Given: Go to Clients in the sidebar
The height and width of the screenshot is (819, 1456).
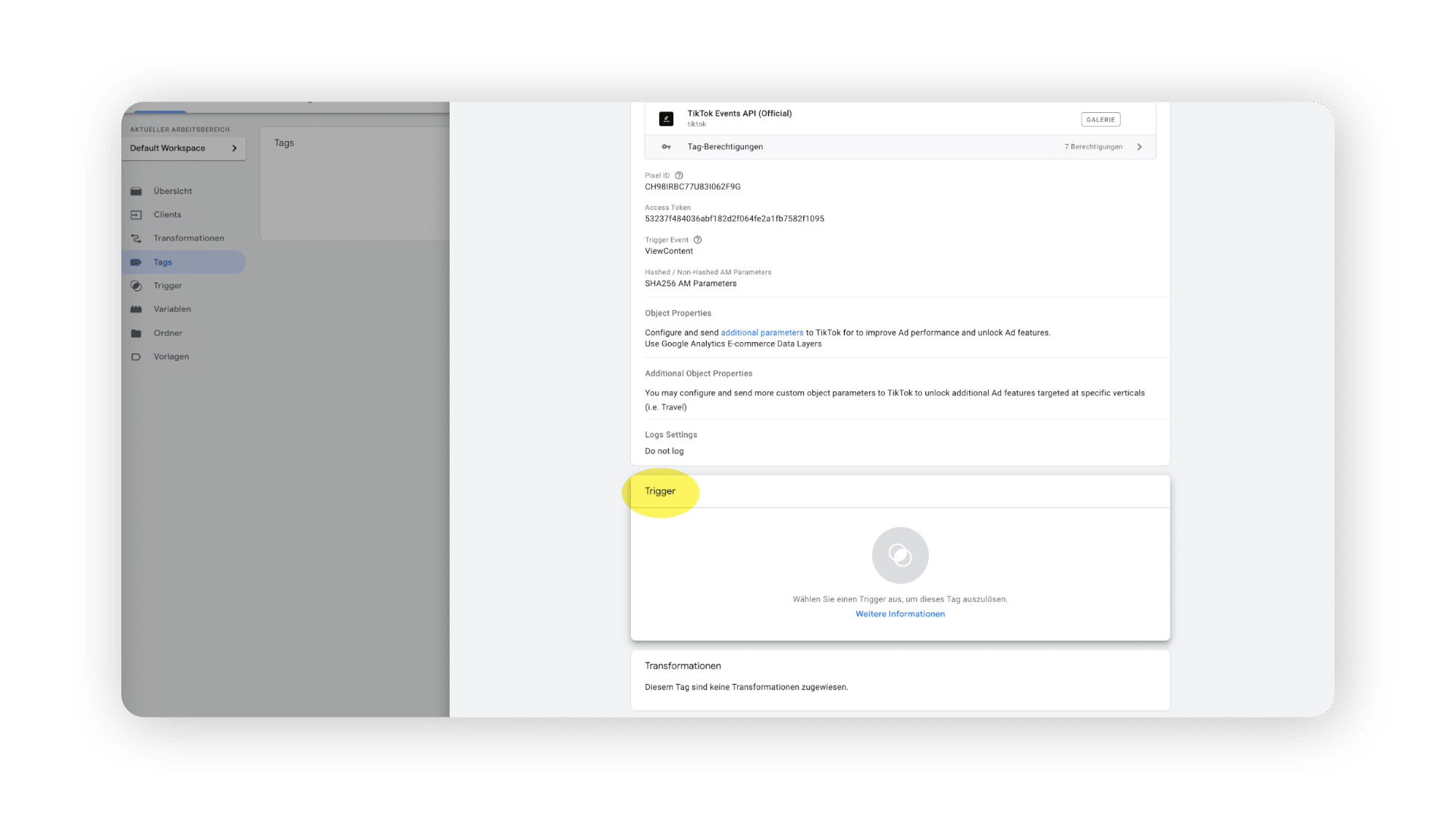Looking at the screenshot, I should click(x=168, y=215).
